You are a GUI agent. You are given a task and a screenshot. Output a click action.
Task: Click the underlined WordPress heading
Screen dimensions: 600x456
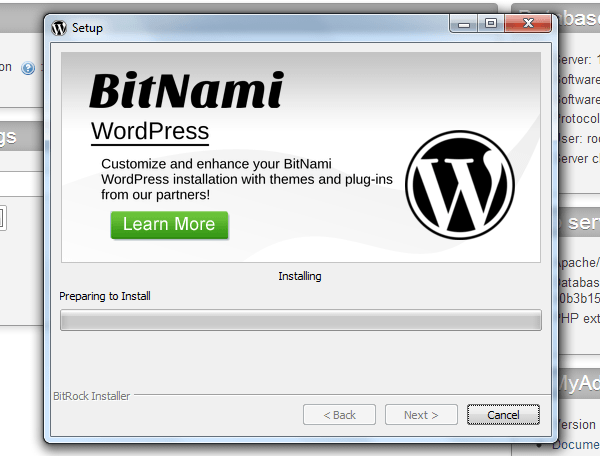tap(150, 132)
